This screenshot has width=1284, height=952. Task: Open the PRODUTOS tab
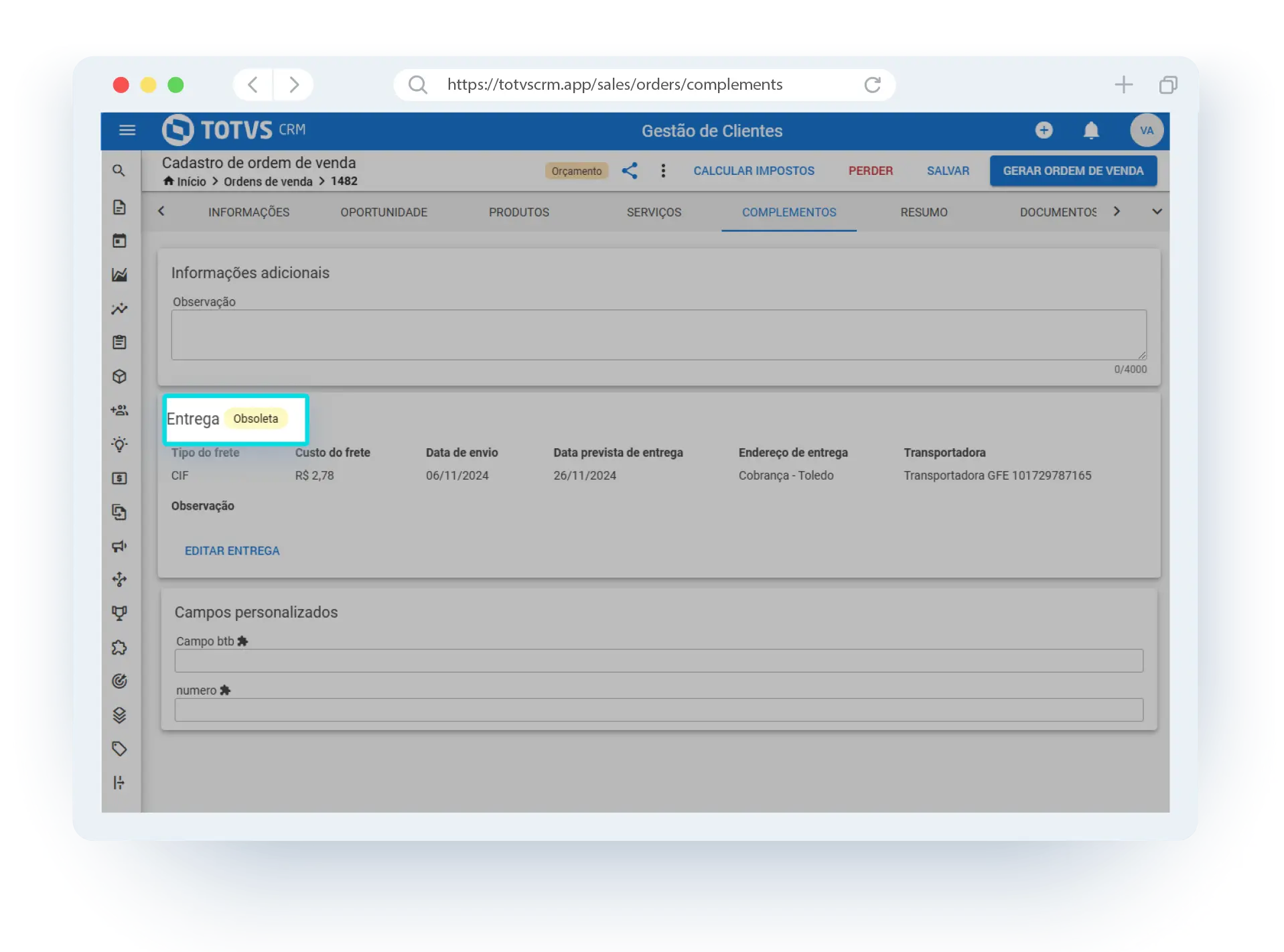pos(518,212)
